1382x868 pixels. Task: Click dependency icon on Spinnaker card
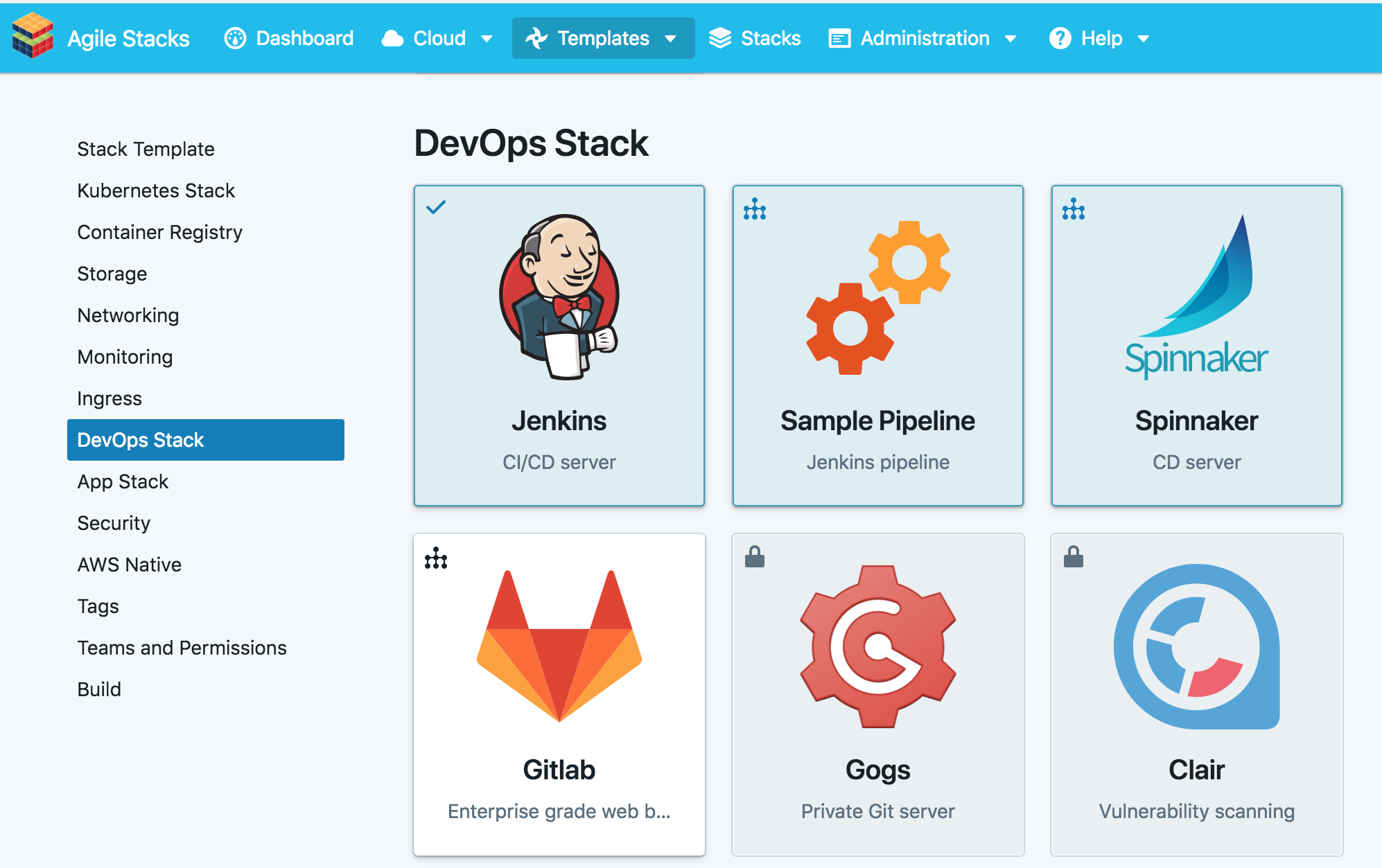1074,209
